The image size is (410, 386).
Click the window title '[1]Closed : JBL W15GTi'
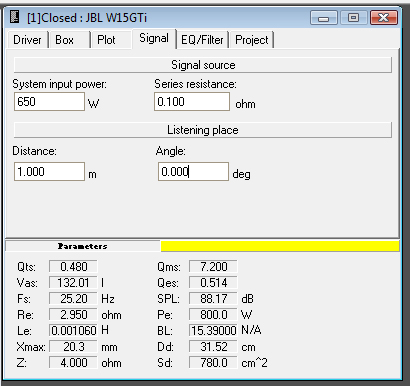pos(87,18)
